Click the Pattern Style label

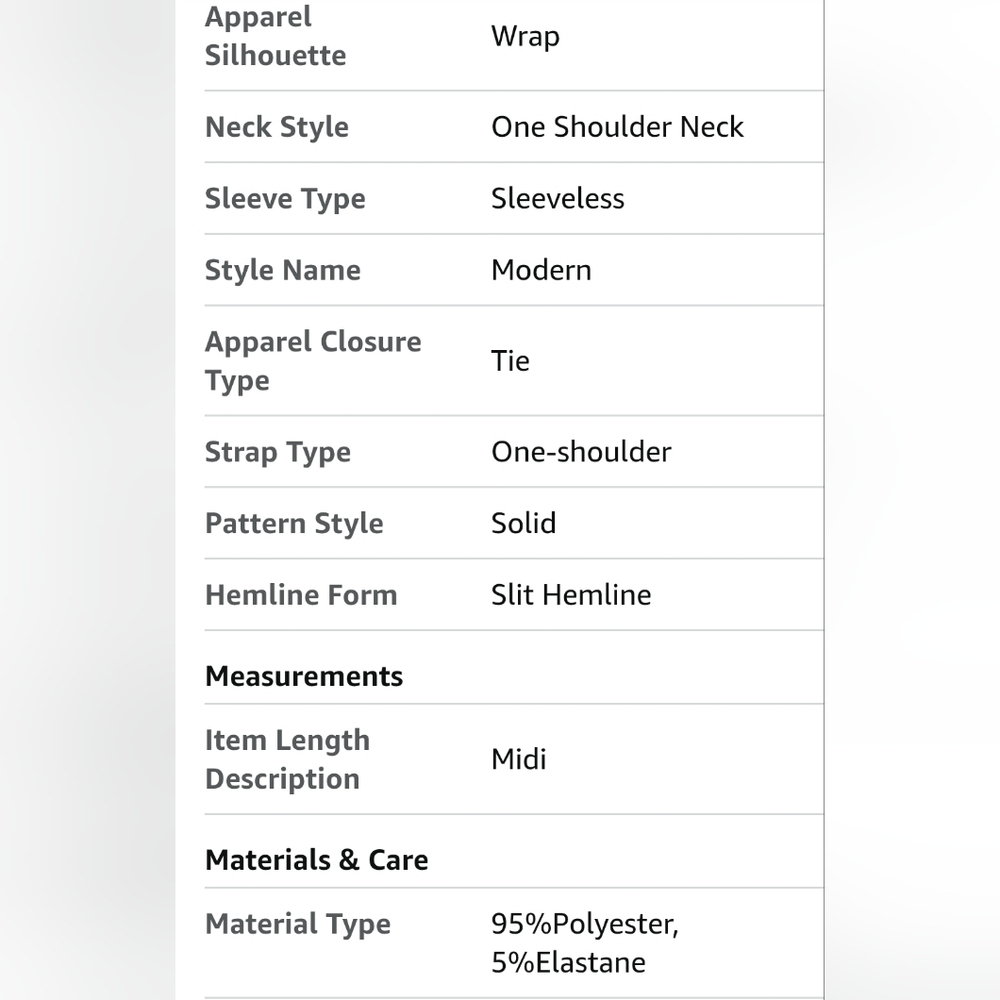click(294, 524)
